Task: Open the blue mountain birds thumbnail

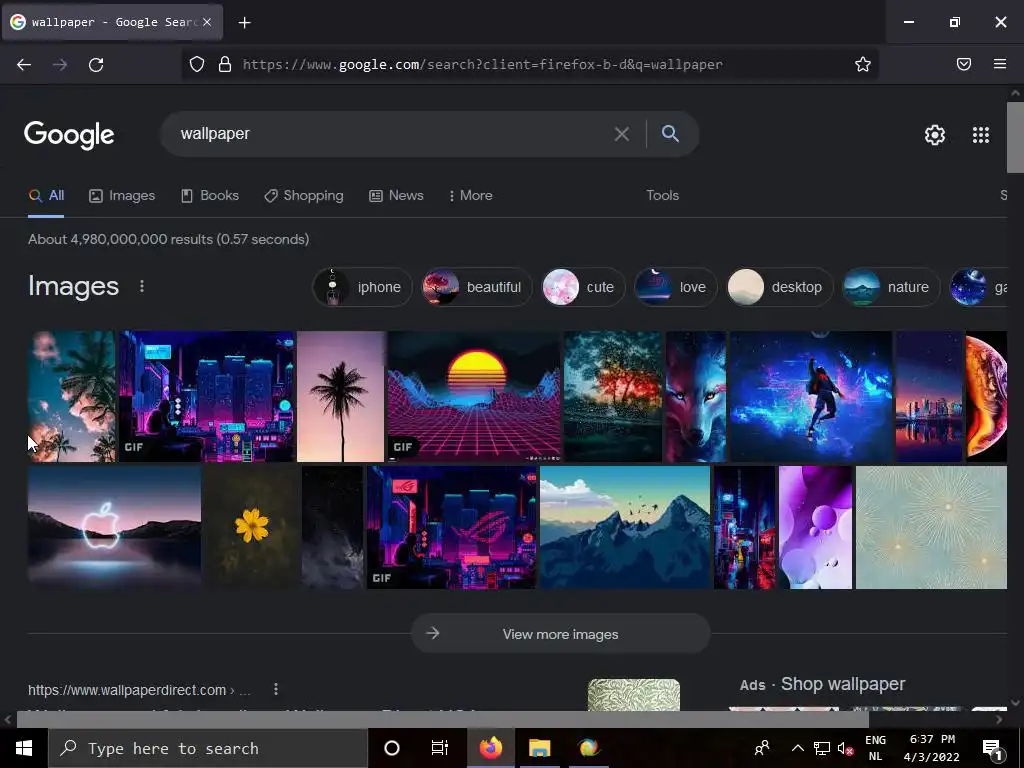Action: [625, 527]
